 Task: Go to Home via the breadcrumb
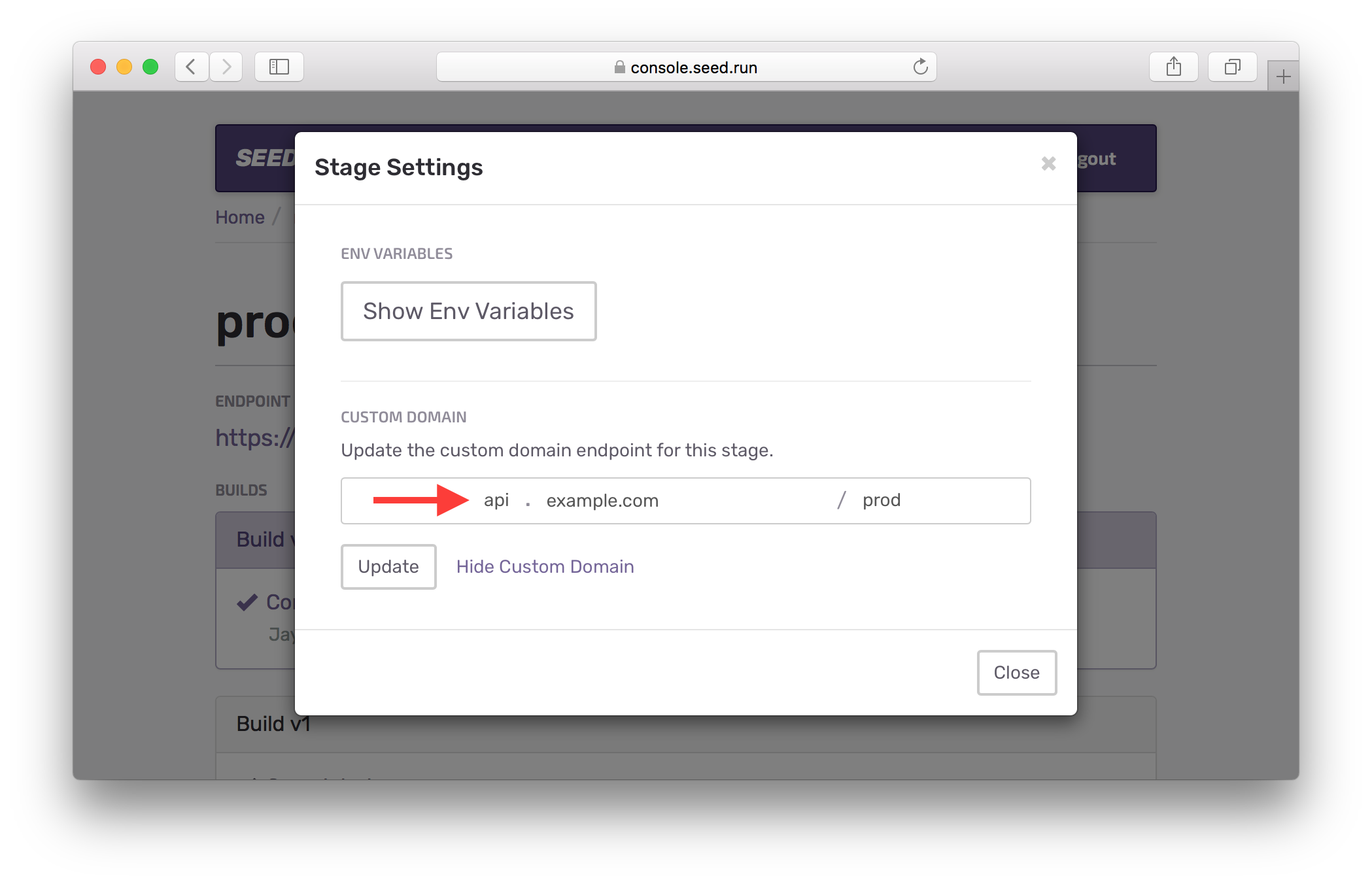coord(239,216)
